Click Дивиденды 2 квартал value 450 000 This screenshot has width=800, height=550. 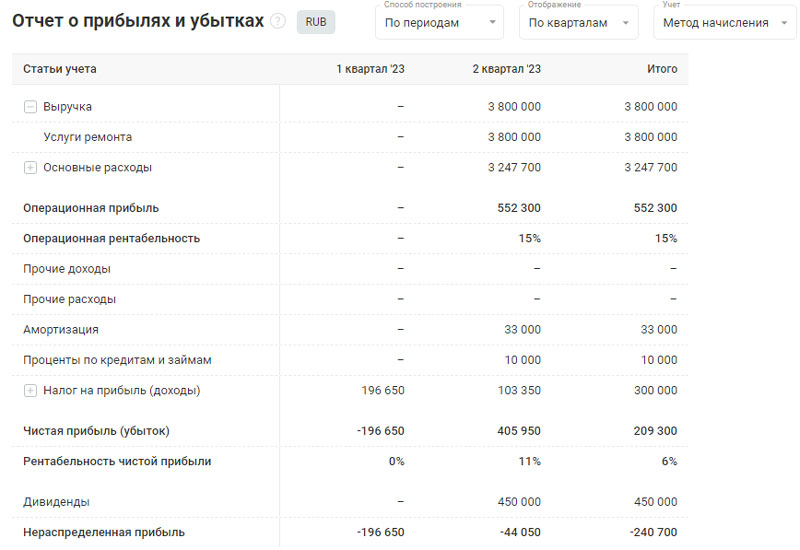519,502
